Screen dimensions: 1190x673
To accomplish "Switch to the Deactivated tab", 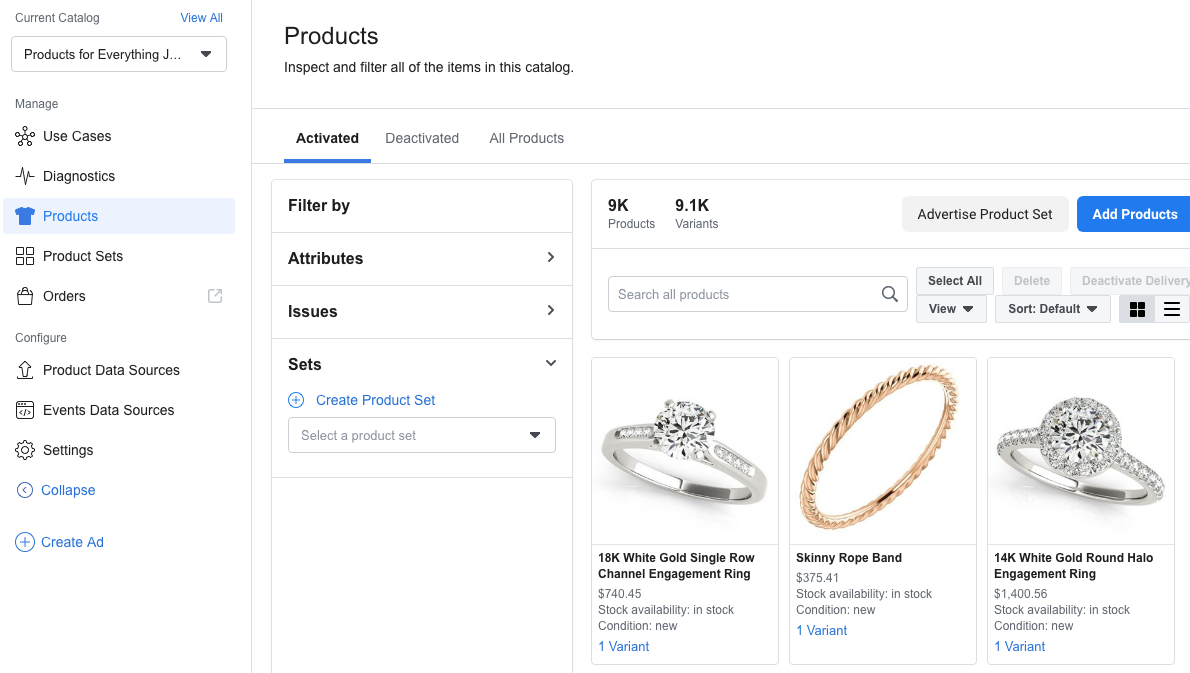I will click(422, 138).
